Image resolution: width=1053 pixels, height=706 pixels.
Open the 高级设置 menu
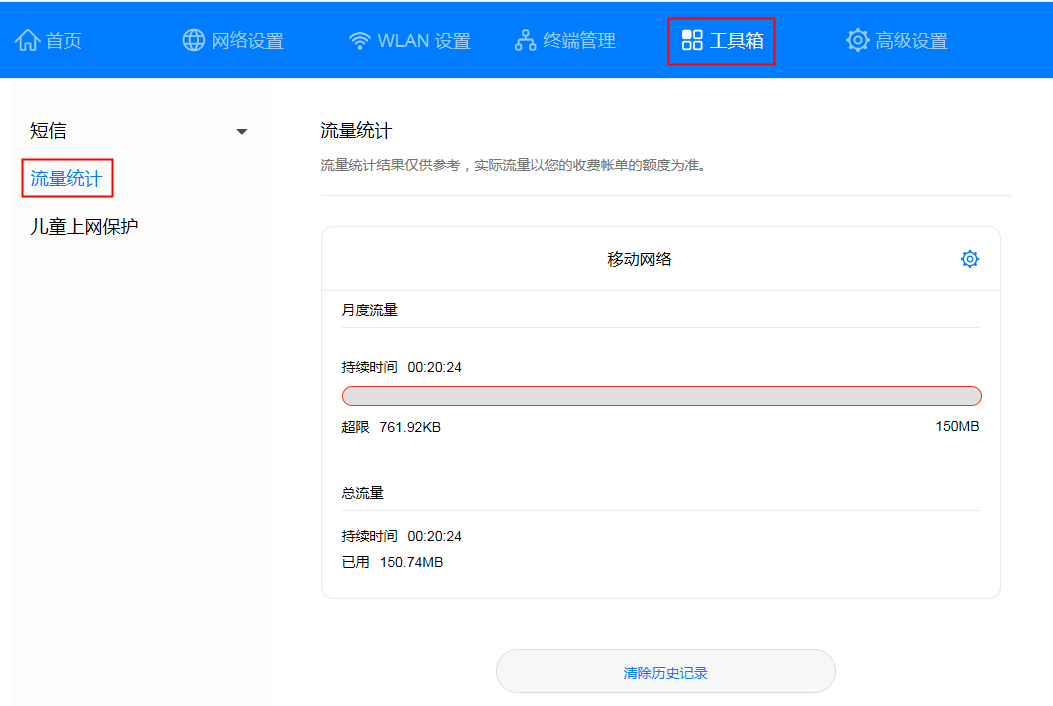coord(895,39)
